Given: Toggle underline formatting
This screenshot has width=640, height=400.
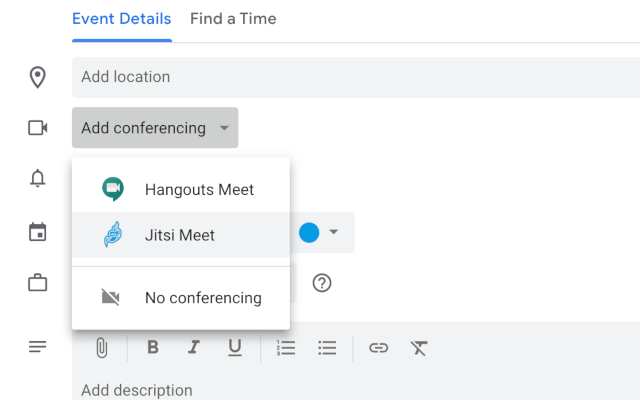Looking at the screenshot, I should coord(235,348).
